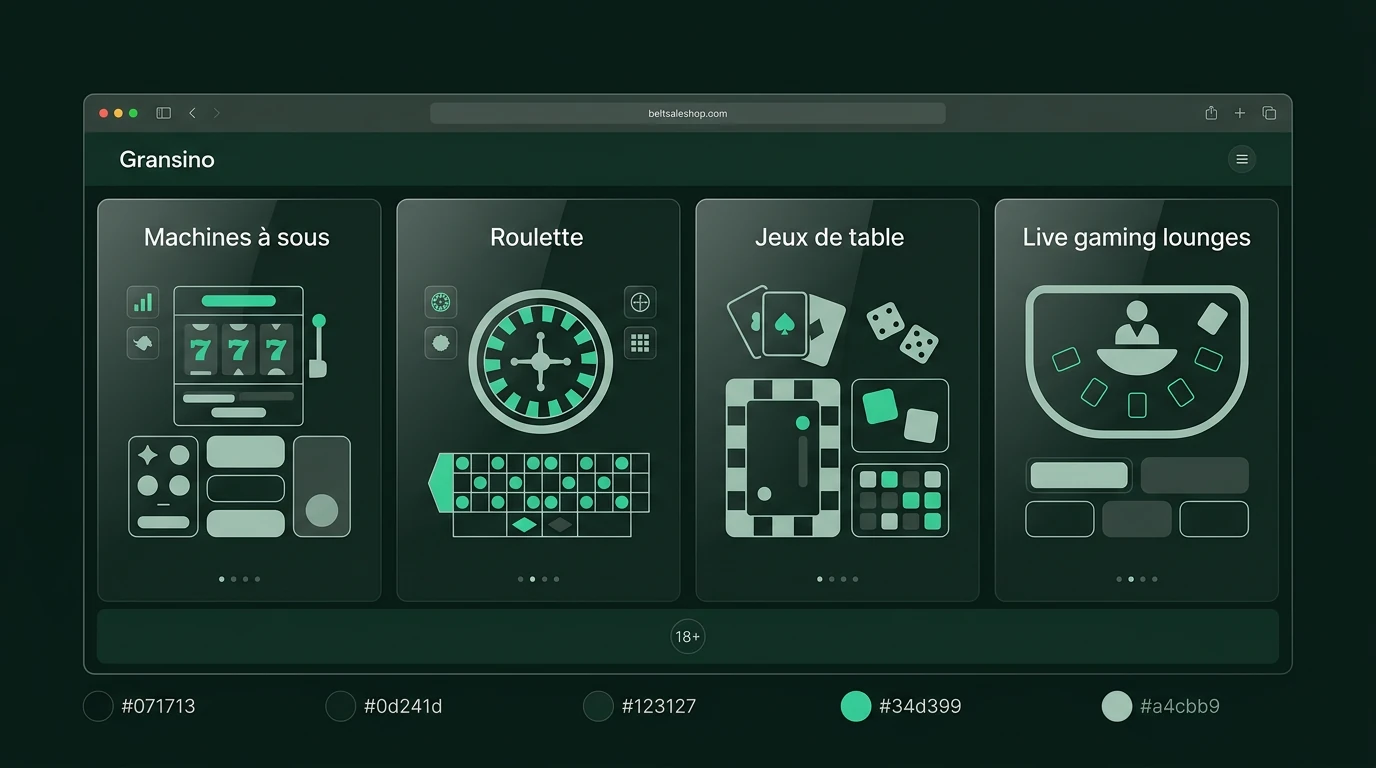Click the top filled pill button in Machines à sous

click(246, 451)
